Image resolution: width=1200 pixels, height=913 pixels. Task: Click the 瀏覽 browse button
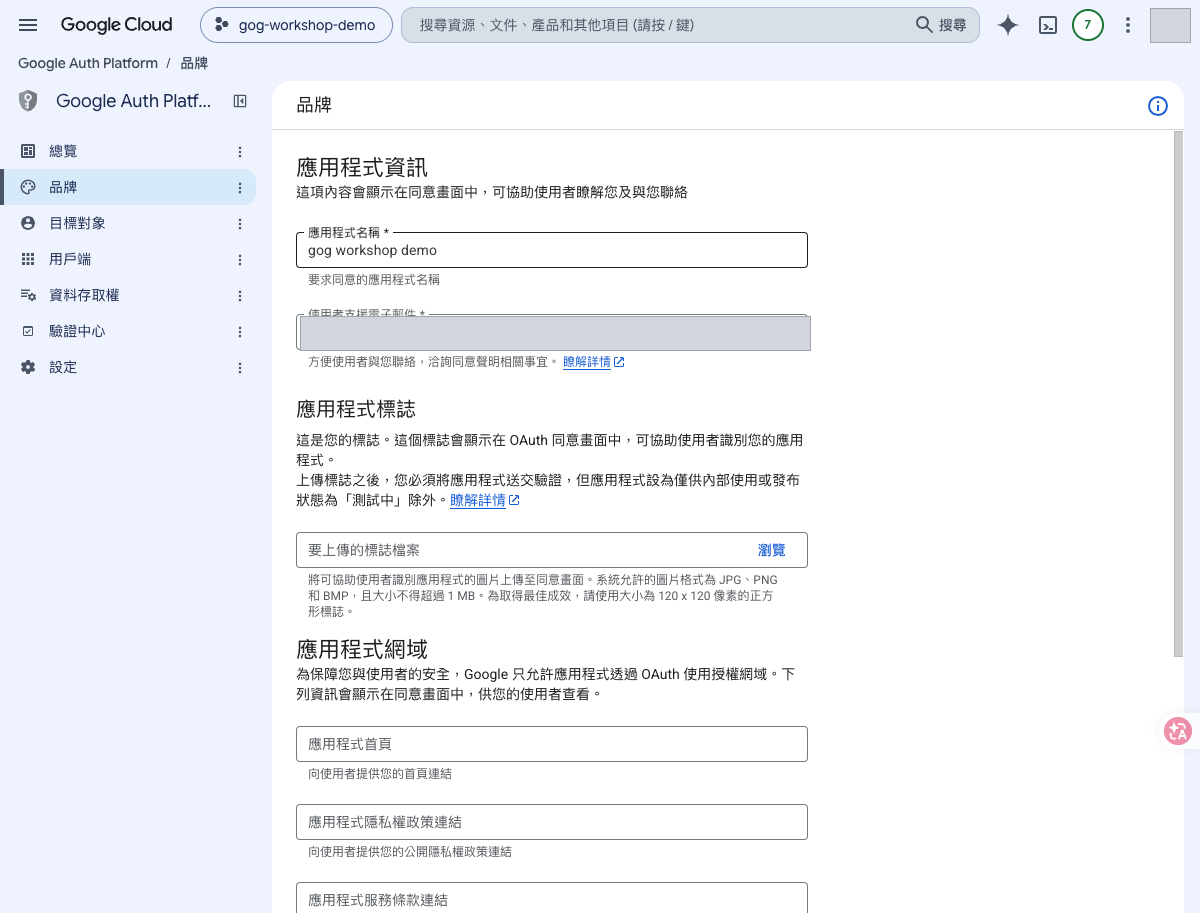[x=772, y=550]
